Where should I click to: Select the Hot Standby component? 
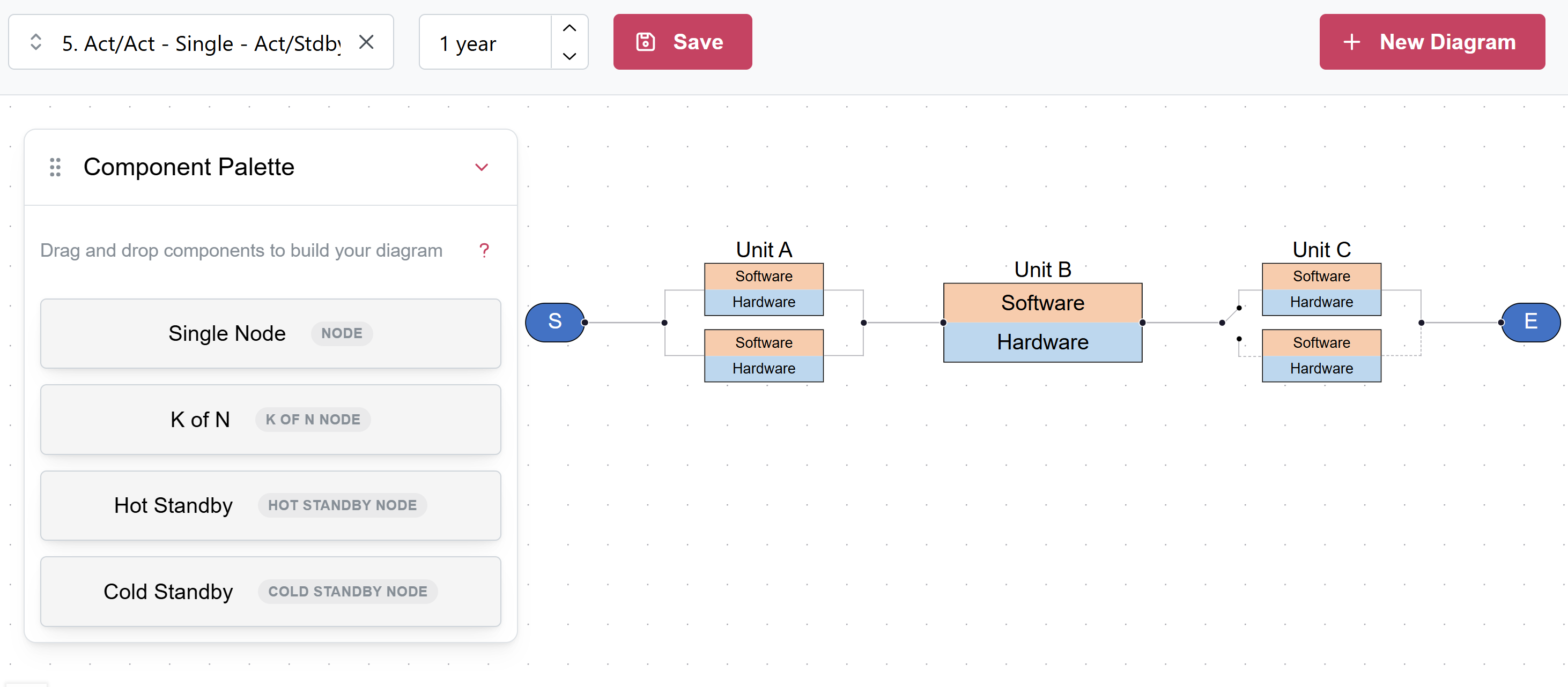(270, 505)
